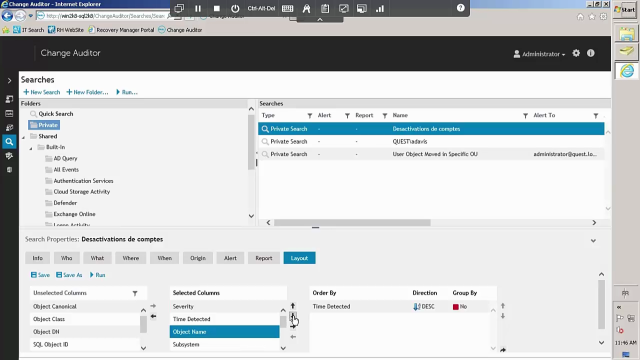Open the Searches magnifier sidebar icon

tap(9, 142)
